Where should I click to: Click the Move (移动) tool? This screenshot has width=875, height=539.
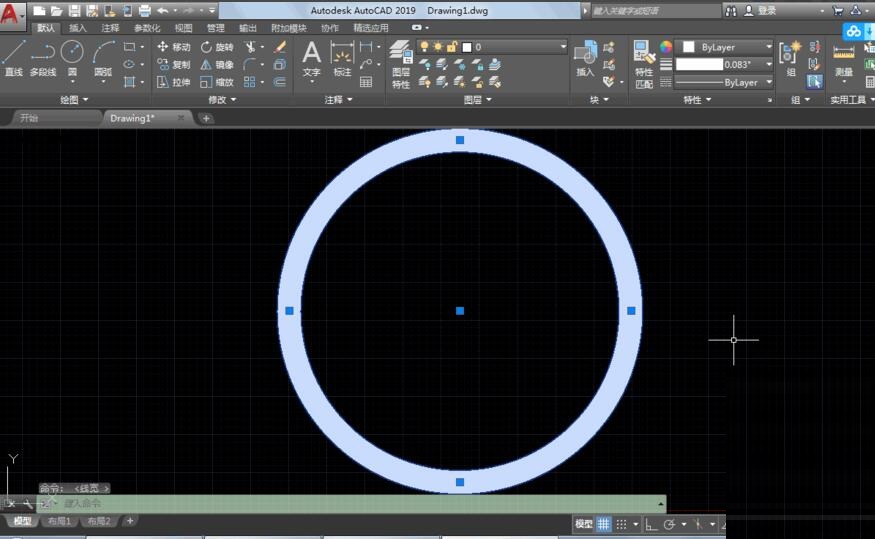click(174, 47)
